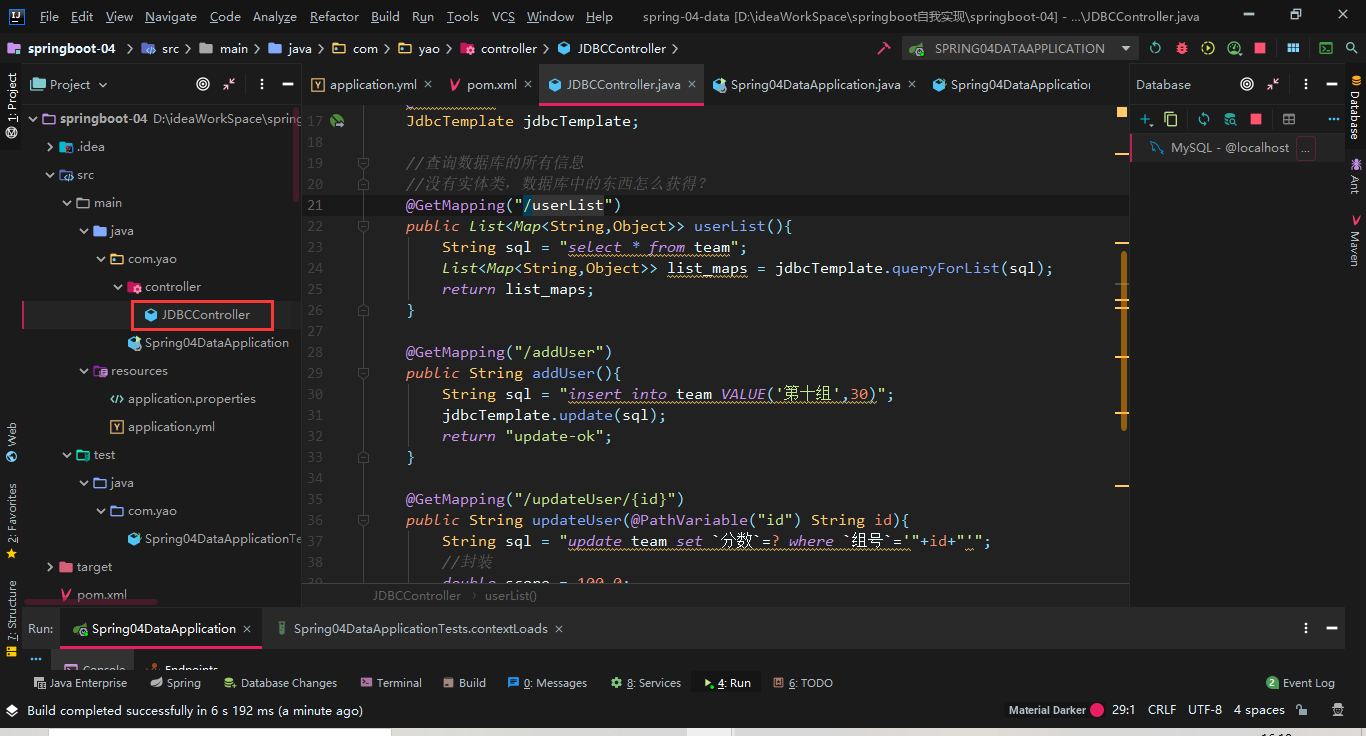Click the green terminal-style toolbar icon
This screenshot has width=1366, height=736.
(x=1326, y=48)
